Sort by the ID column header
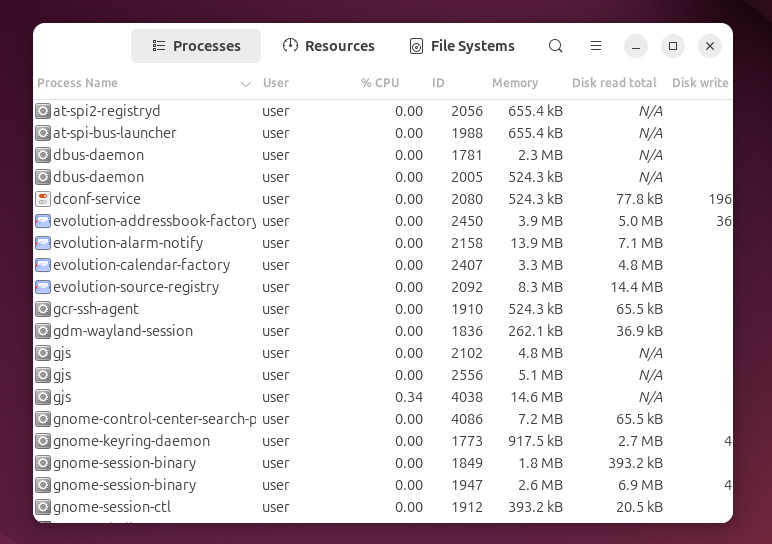 point(438,83)
